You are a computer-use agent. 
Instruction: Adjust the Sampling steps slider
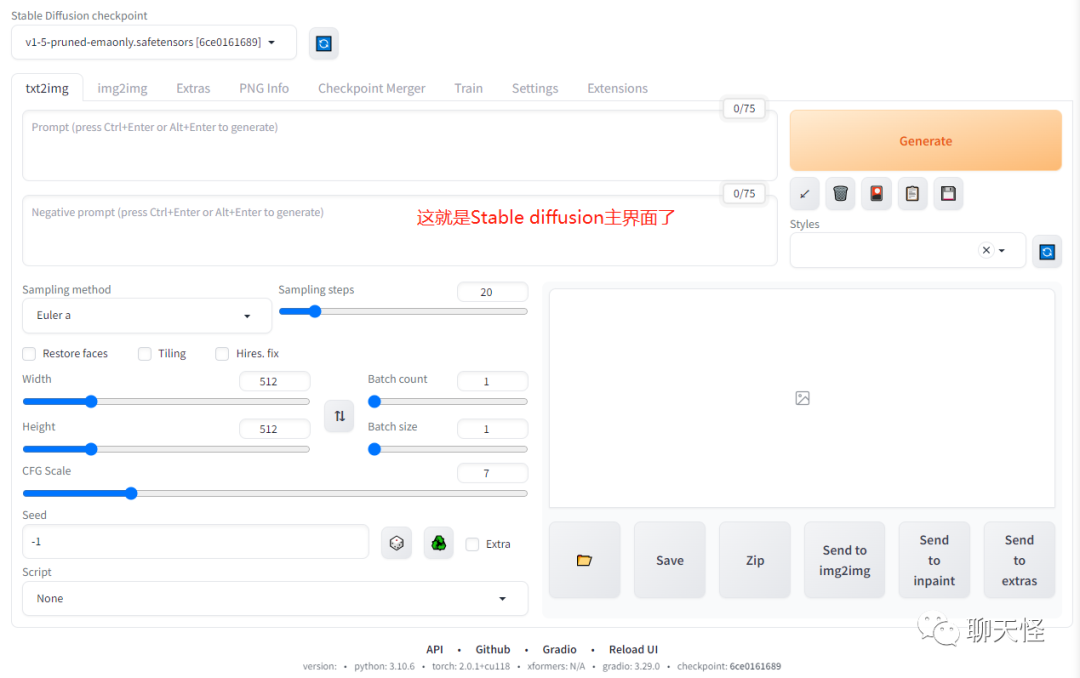(x=403, y=311)
